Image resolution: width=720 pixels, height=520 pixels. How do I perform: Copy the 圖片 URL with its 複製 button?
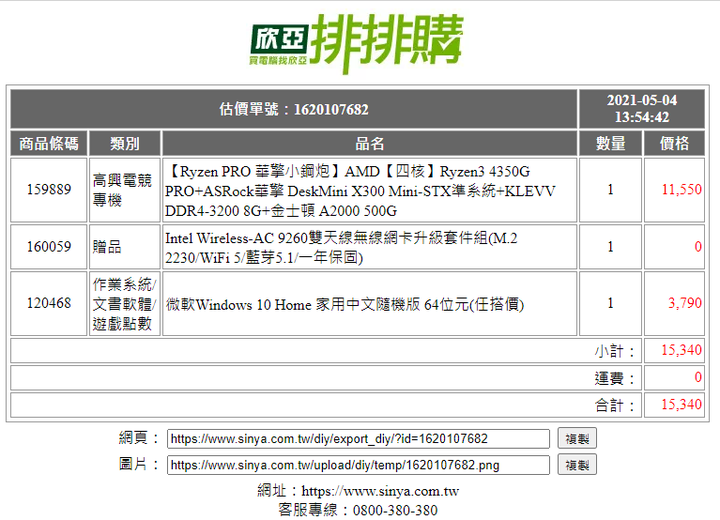577,465
